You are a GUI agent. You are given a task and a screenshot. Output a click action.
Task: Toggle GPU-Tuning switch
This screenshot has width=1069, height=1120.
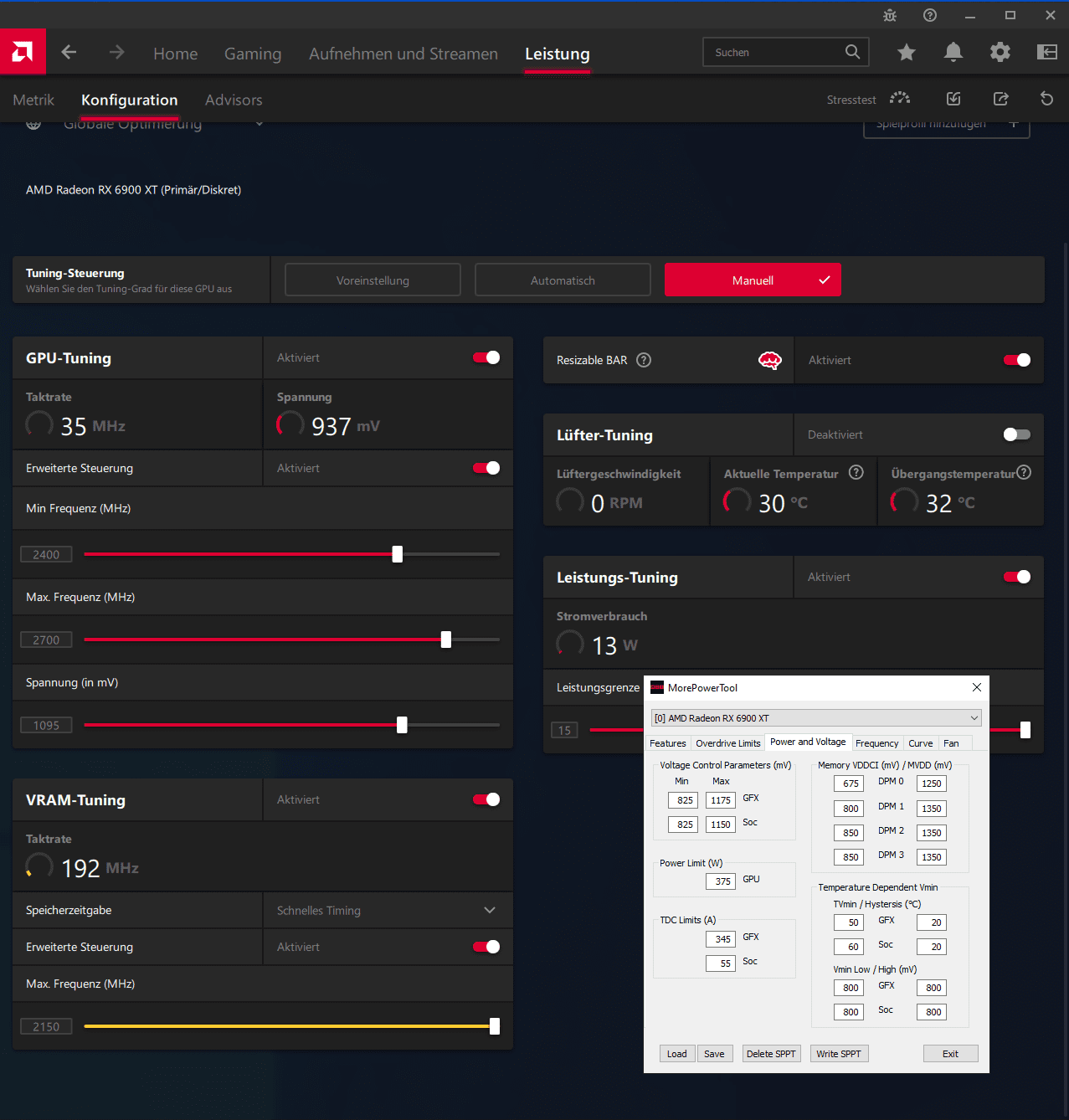[486, 357]
